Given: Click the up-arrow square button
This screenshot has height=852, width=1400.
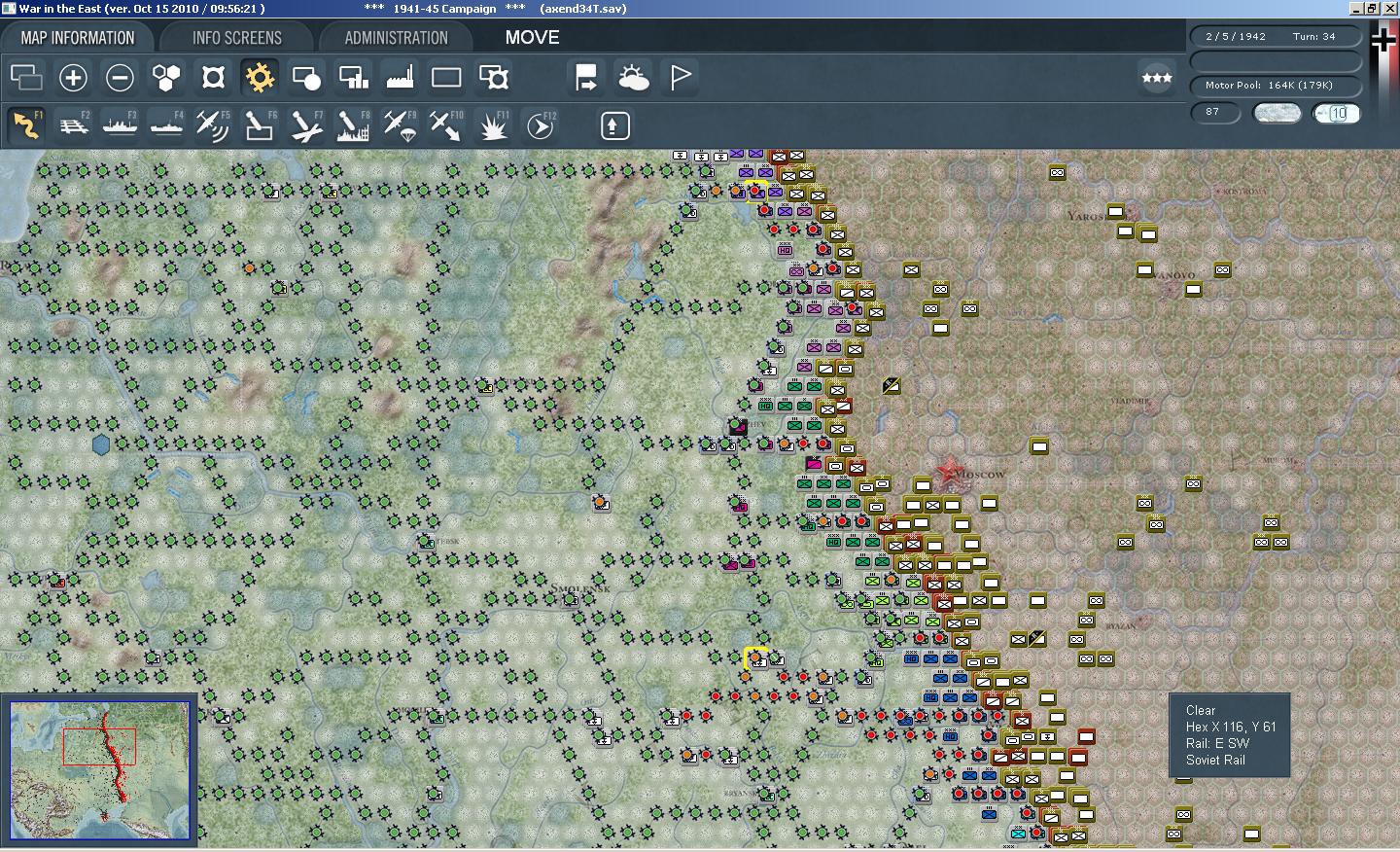Looking at the screenshot, I should click(615, 125).
